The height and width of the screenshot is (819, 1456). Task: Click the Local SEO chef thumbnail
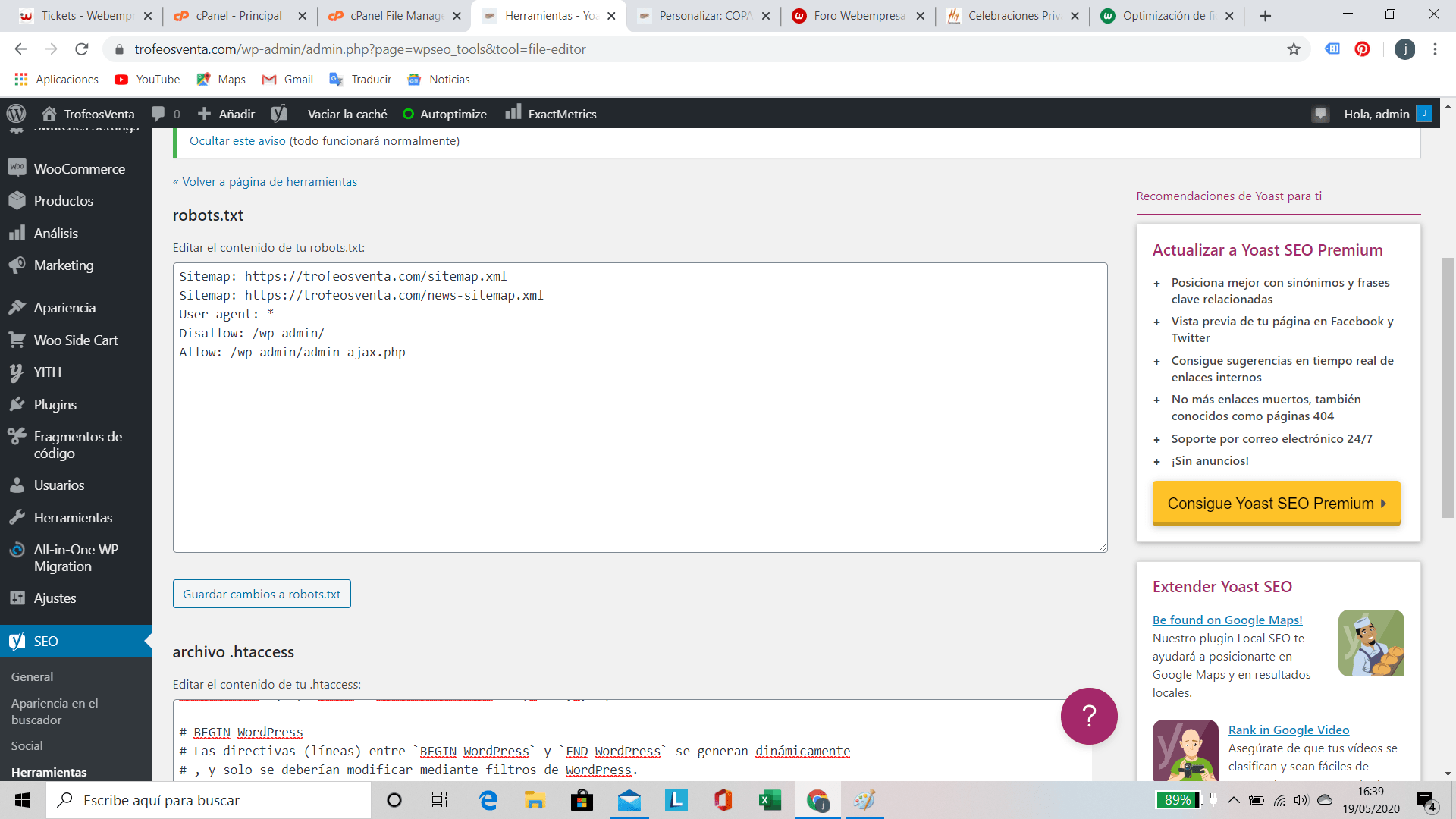click(x=1371, y=643)
